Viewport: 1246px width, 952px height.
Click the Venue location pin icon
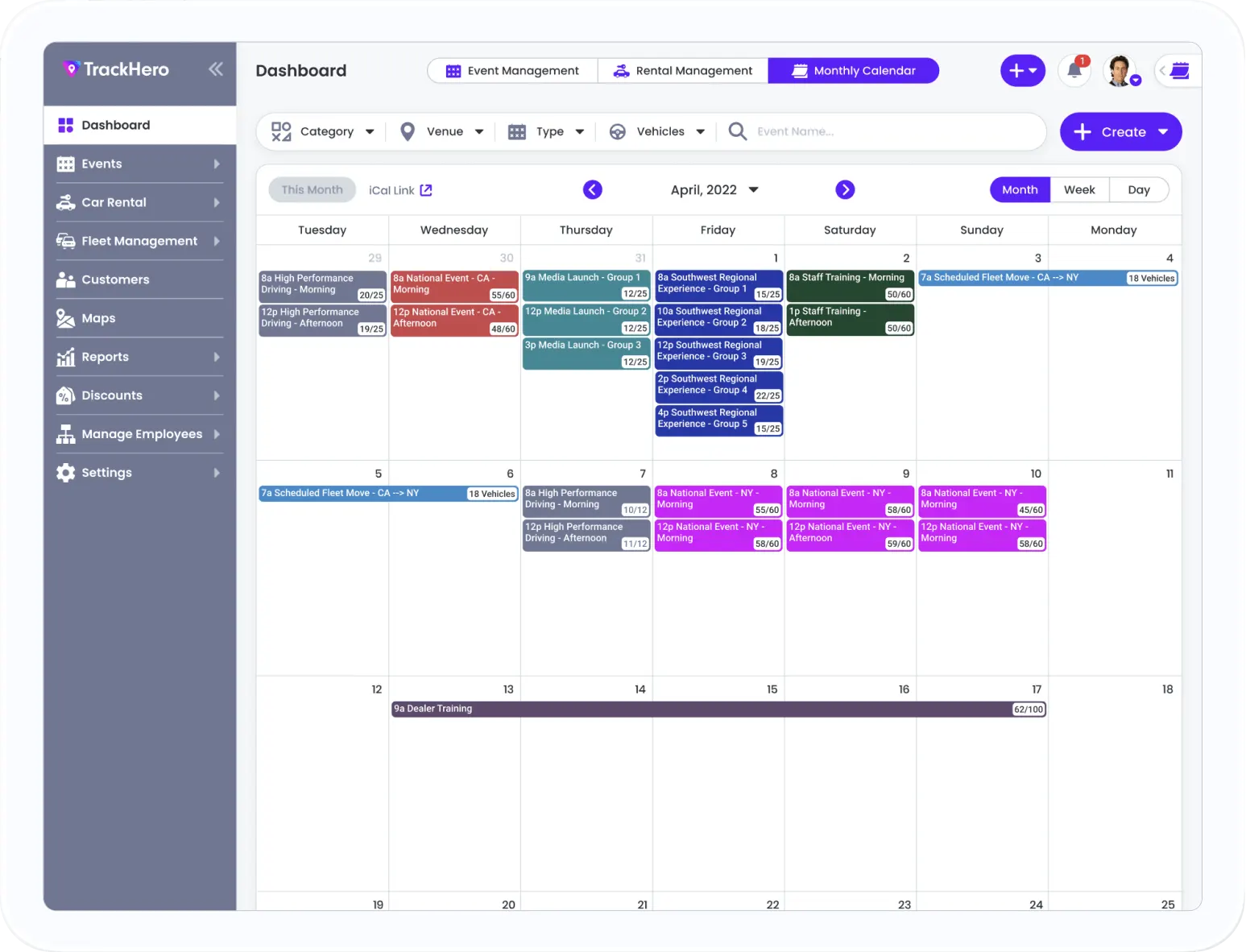[x=408, y=131]
